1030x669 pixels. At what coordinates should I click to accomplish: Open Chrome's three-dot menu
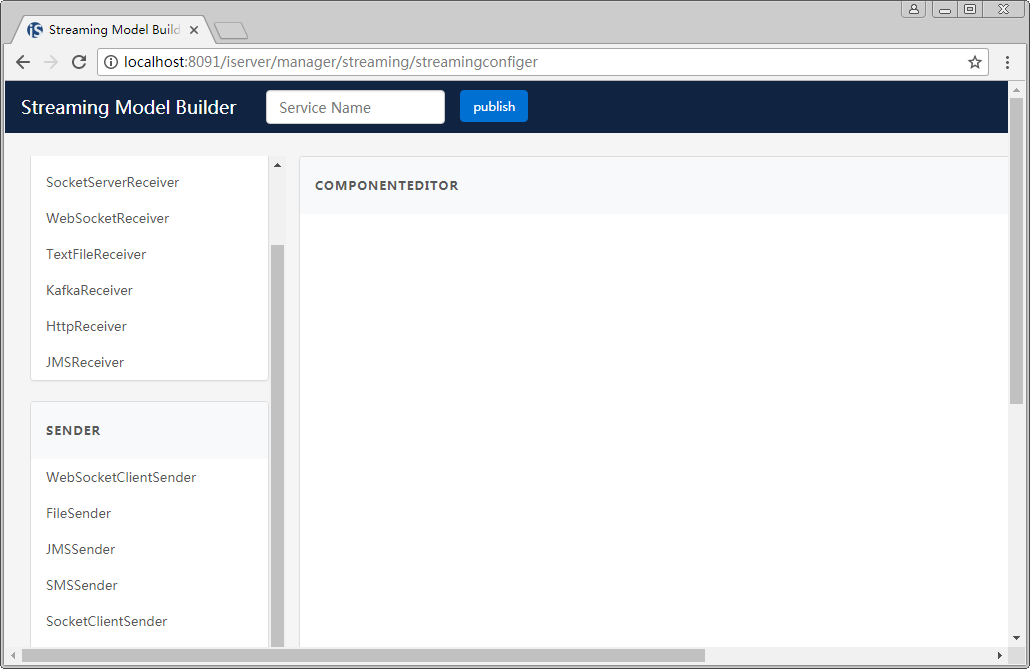click(x=1007, y=62)
